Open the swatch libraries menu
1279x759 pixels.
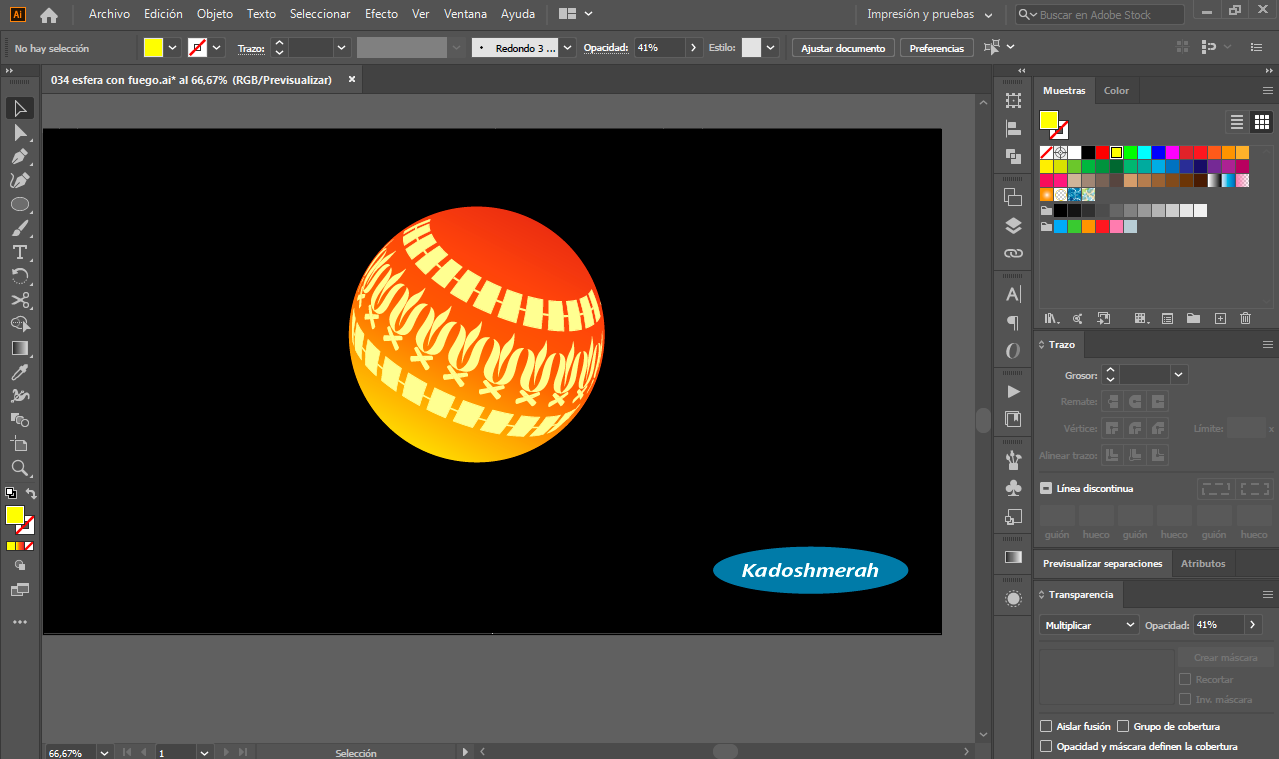tap(1051, 318)
